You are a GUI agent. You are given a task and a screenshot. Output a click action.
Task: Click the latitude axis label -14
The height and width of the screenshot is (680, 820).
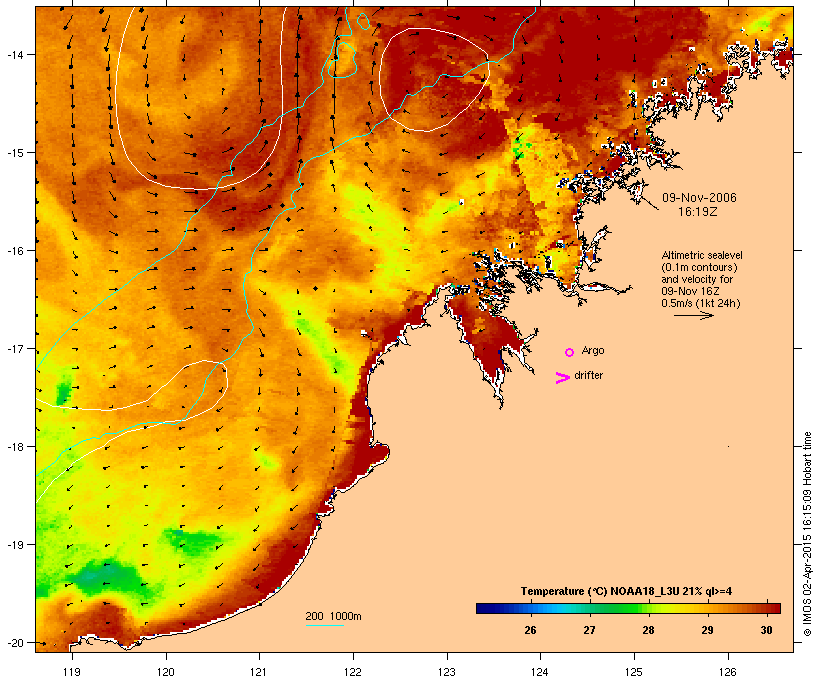(x=14, y=54)
